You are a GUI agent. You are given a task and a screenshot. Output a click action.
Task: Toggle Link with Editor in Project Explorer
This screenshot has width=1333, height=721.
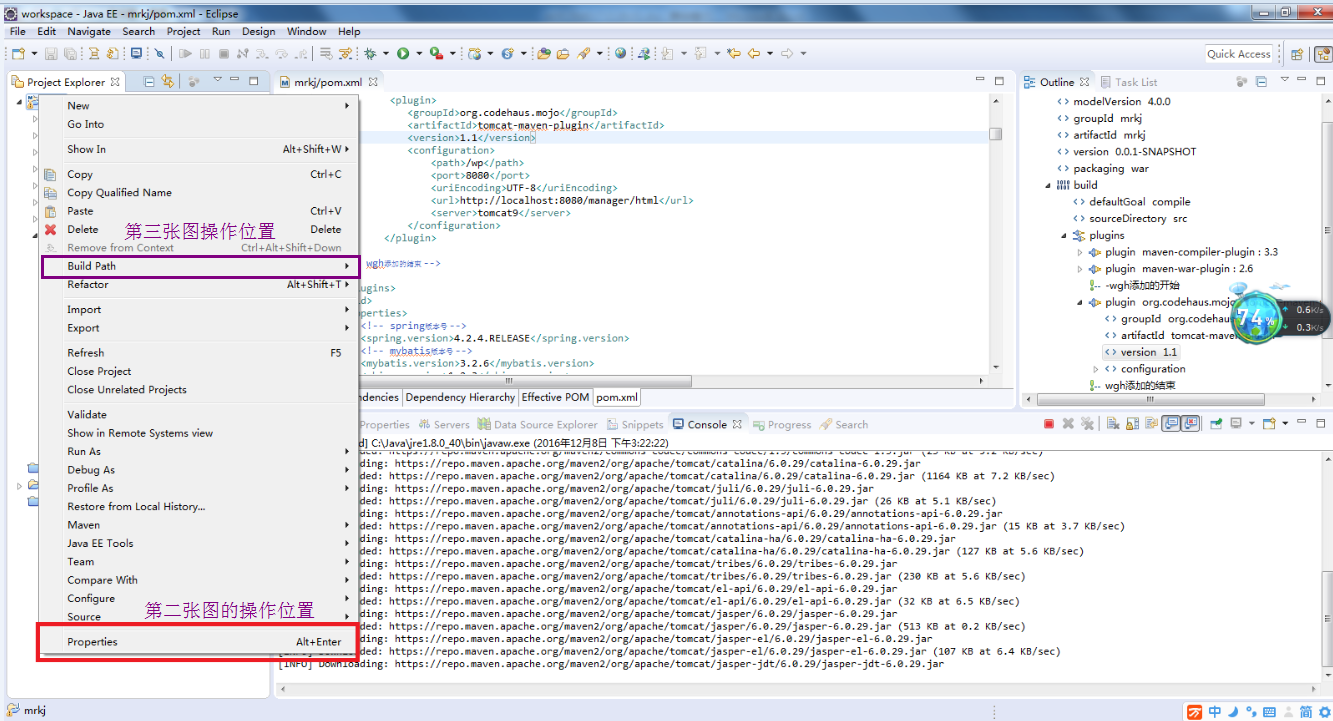click(x=167, y=82)
